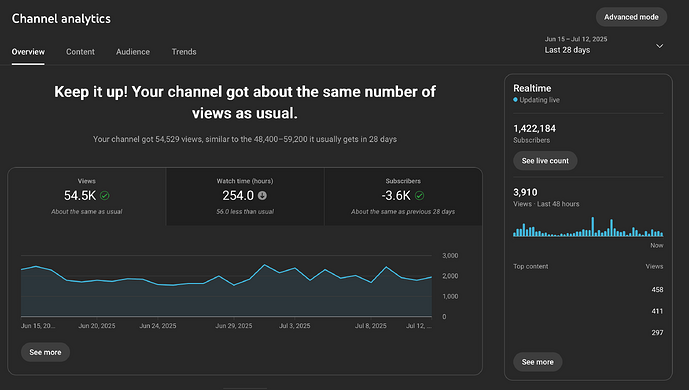Screen dimensions: 689x390
Task: Click the Jul 8, 2025 axis label
Action: (370, 326)
